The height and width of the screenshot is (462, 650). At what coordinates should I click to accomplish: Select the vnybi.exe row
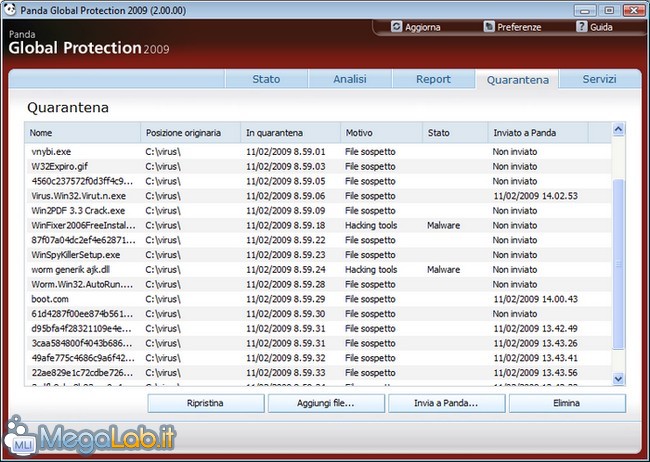[318, 152]
